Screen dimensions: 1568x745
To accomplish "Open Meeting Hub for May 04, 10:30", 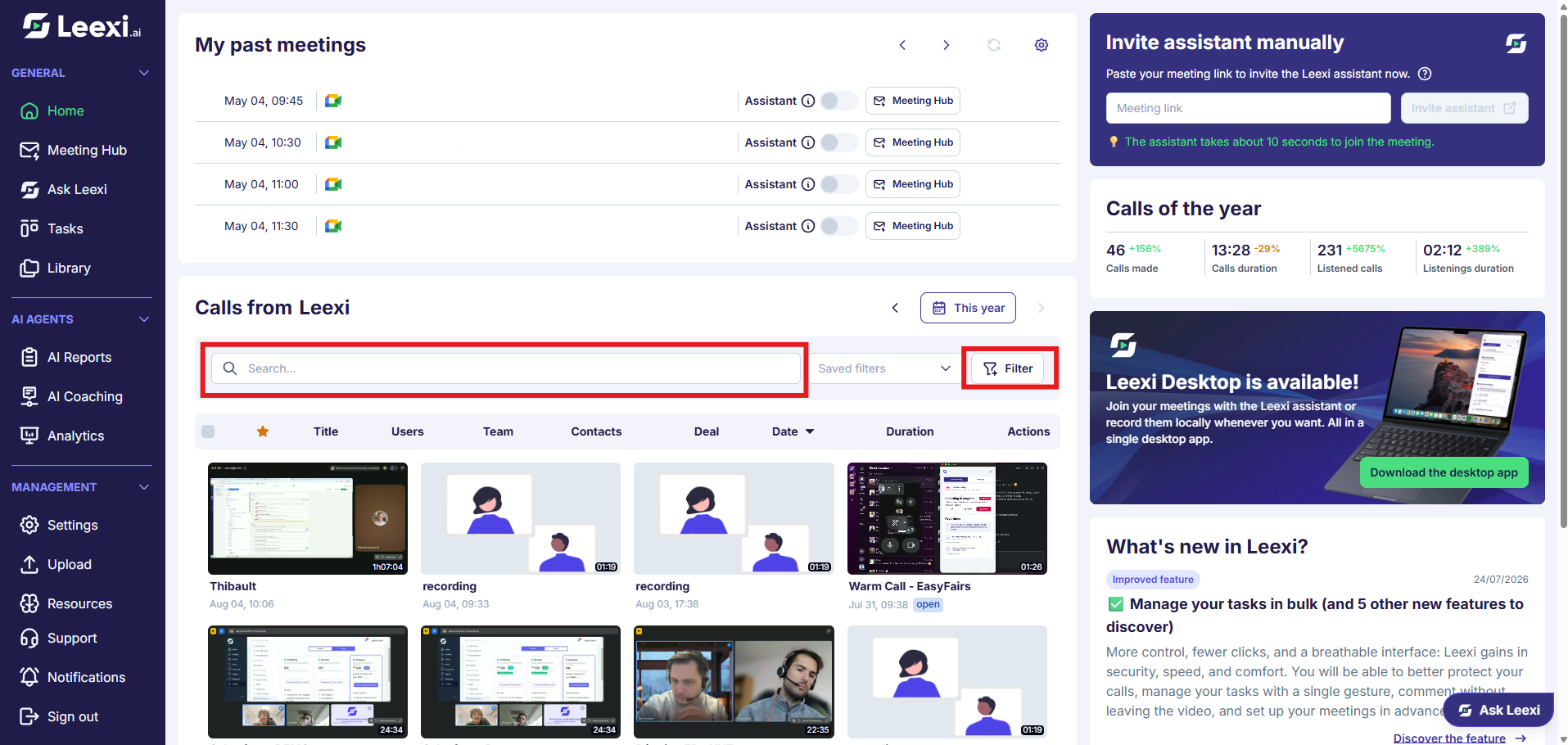I will point(912,142).
